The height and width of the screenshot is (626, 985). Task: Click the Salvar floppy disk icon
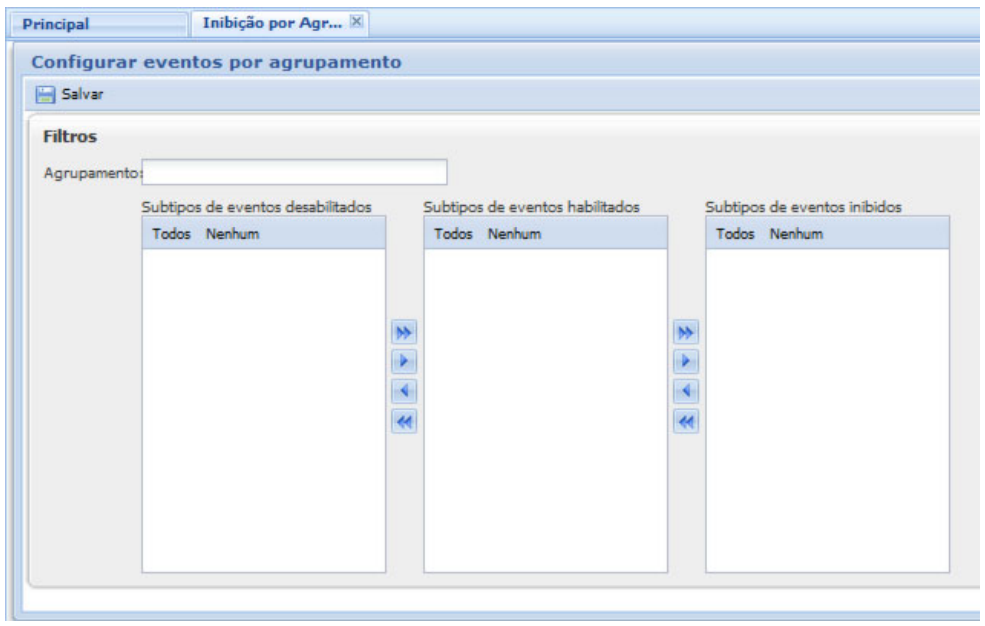44,95
